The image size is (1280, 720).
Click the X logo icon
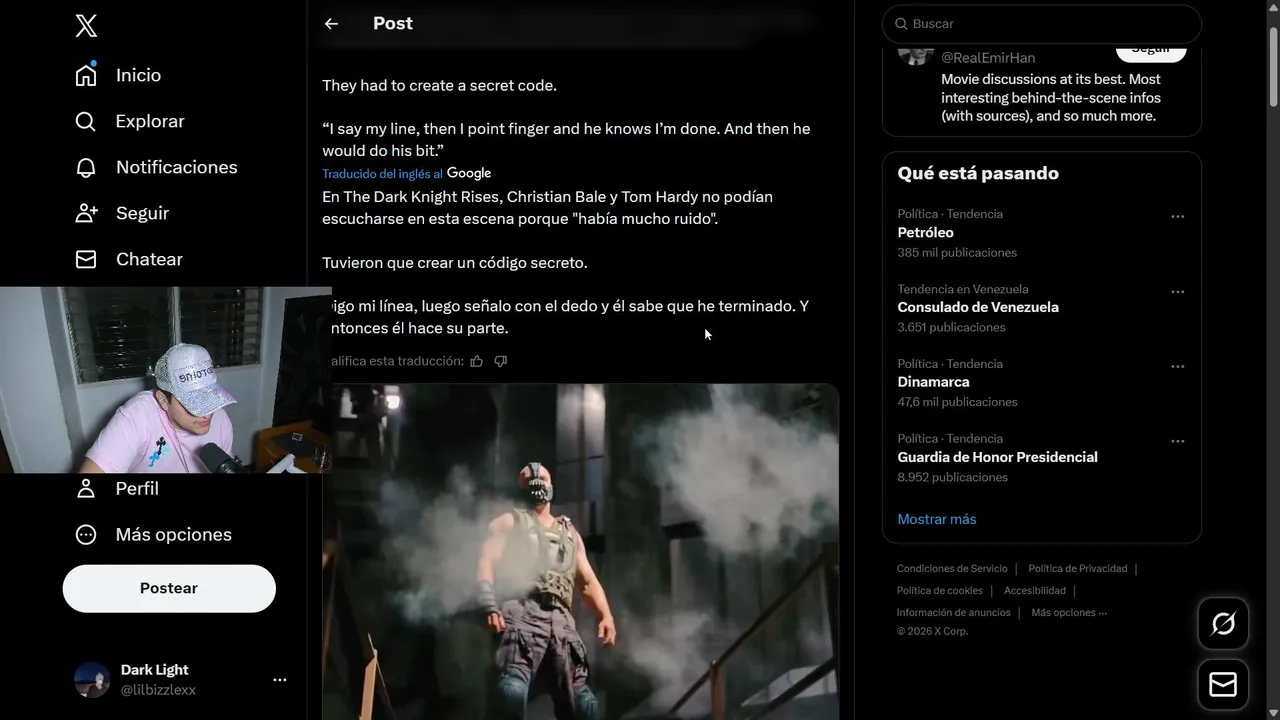coord(86,26)
